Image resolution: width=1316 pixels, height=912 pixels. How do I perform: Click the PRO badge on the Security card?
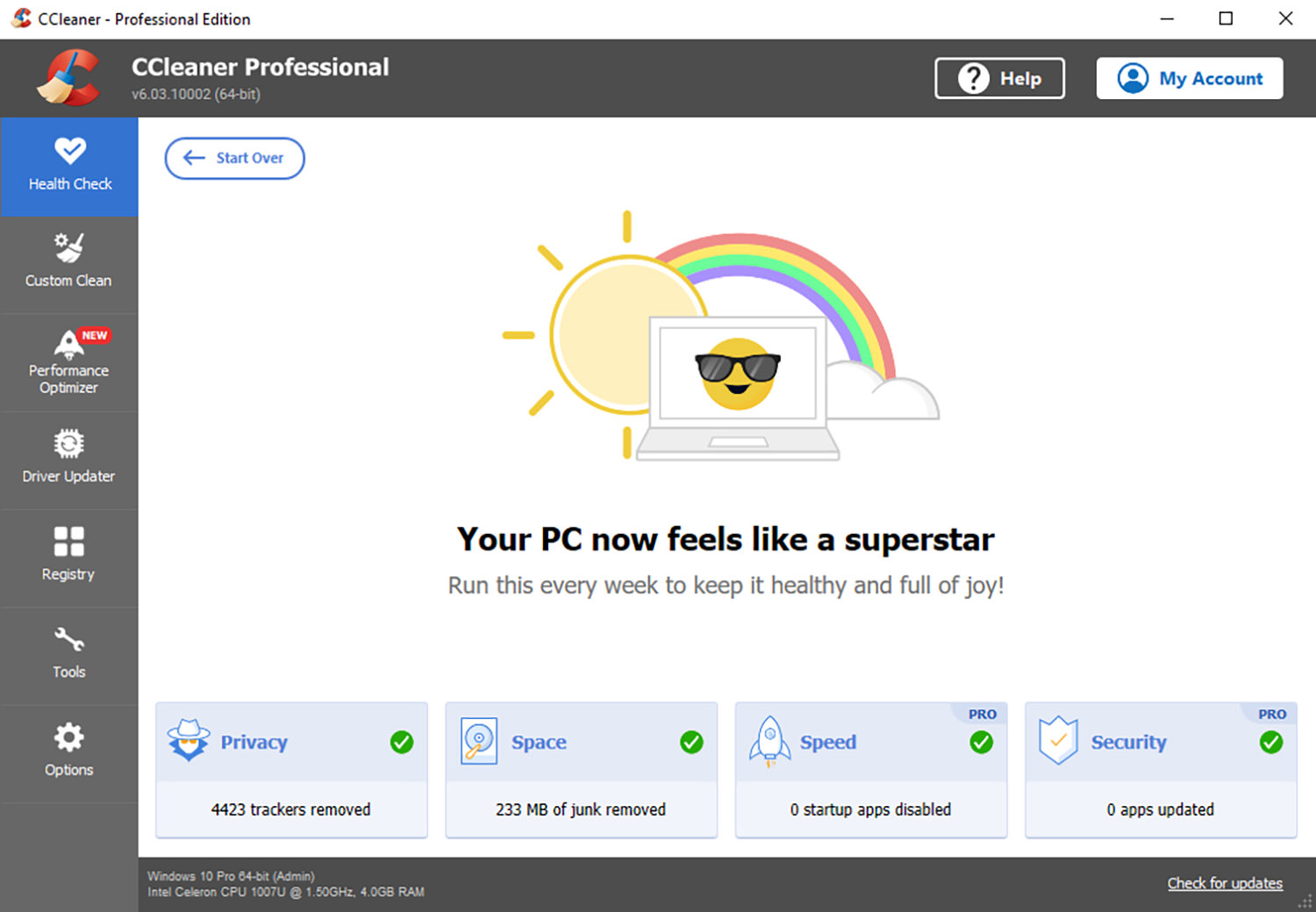(x=1272, y=714)
